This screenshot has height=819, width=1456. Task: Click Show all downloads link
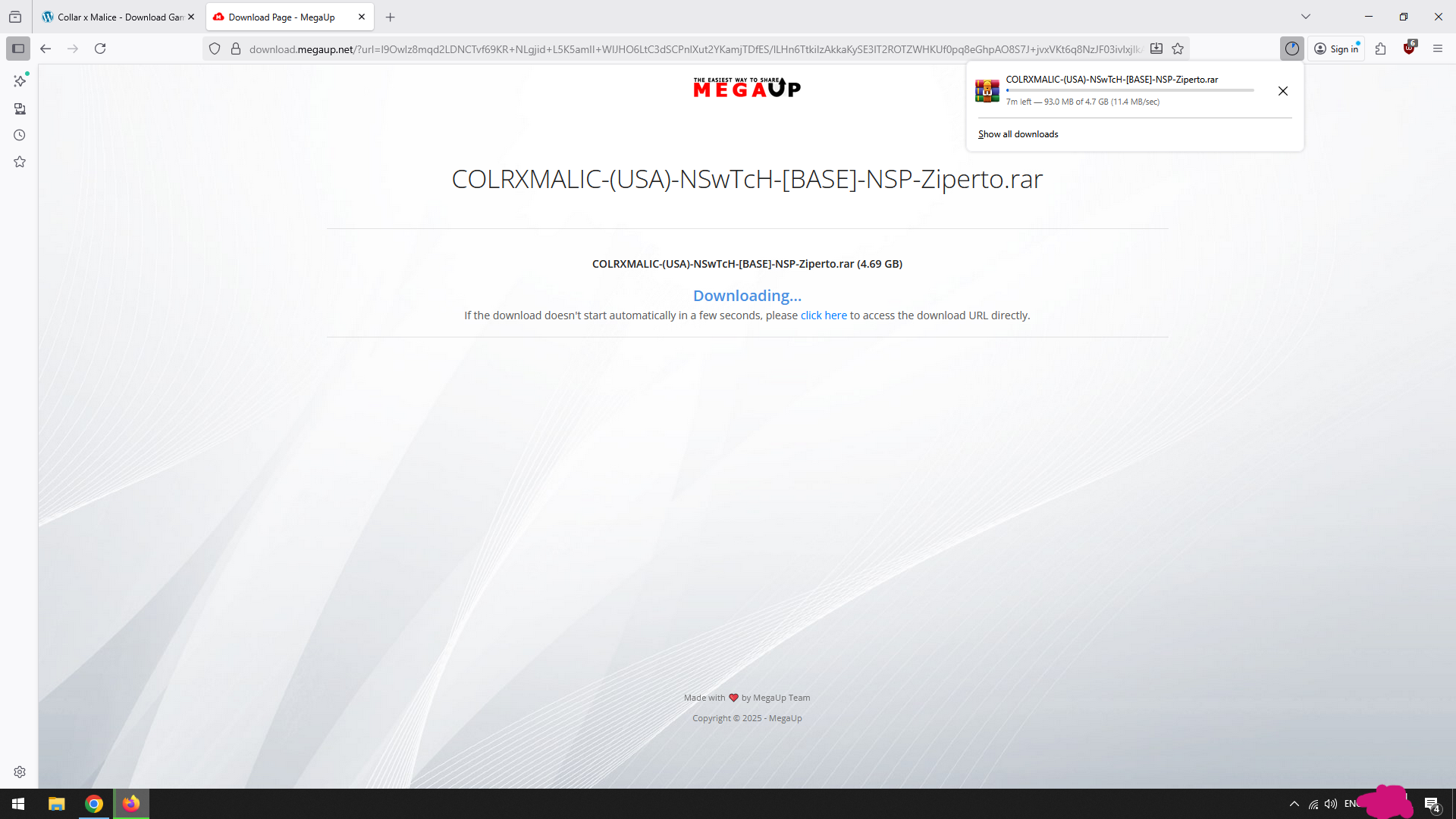point(1018,134)
